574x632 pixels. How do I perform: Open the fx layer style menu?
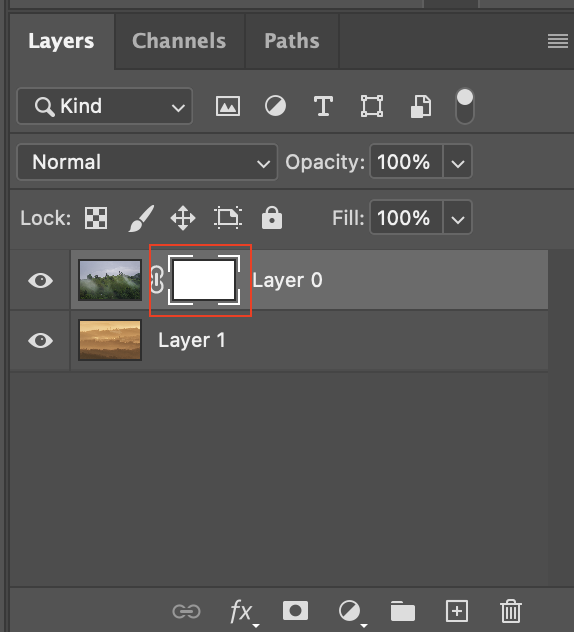click(243, 612)
